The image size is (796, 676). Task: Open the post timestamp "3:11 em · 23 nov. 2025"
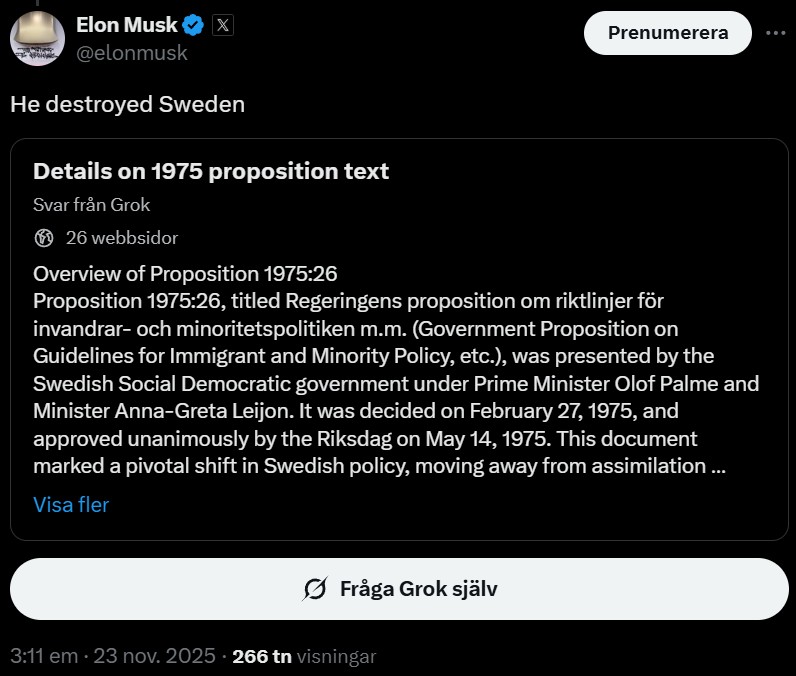pos(113,657)
